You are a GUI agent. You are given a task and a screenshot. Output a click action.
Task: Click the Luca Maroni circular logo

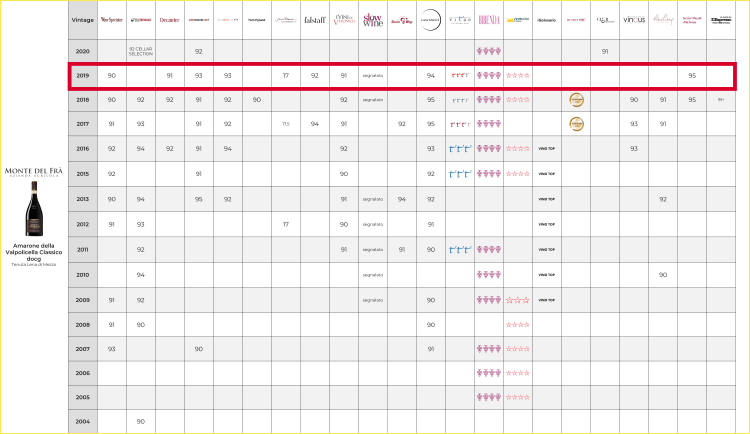tap(430, 20)
